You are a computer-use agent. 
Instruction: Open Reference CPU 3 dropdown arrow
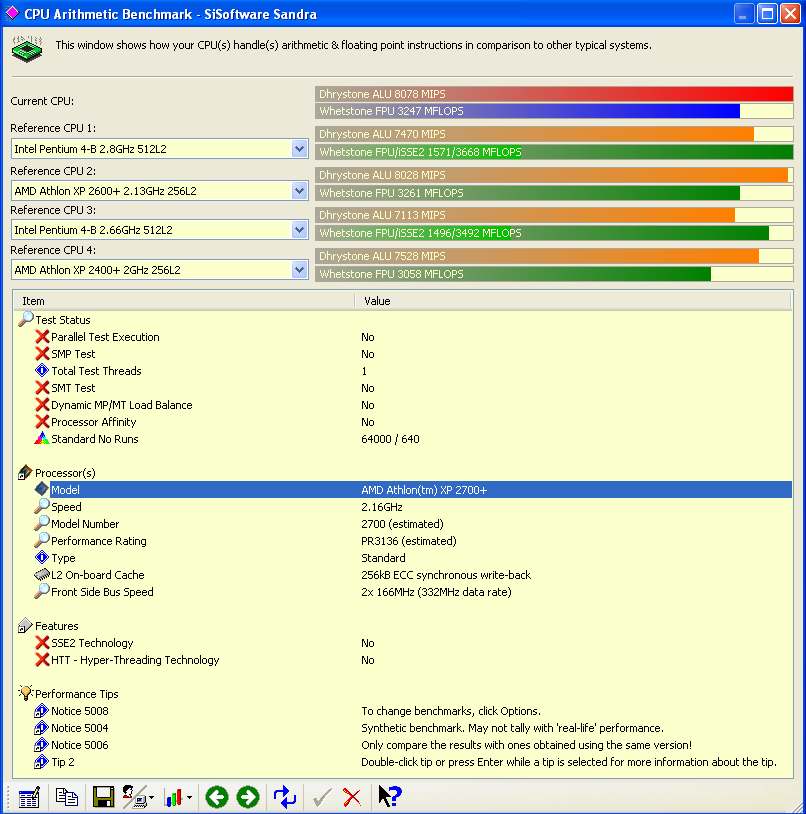click(299, 230)
